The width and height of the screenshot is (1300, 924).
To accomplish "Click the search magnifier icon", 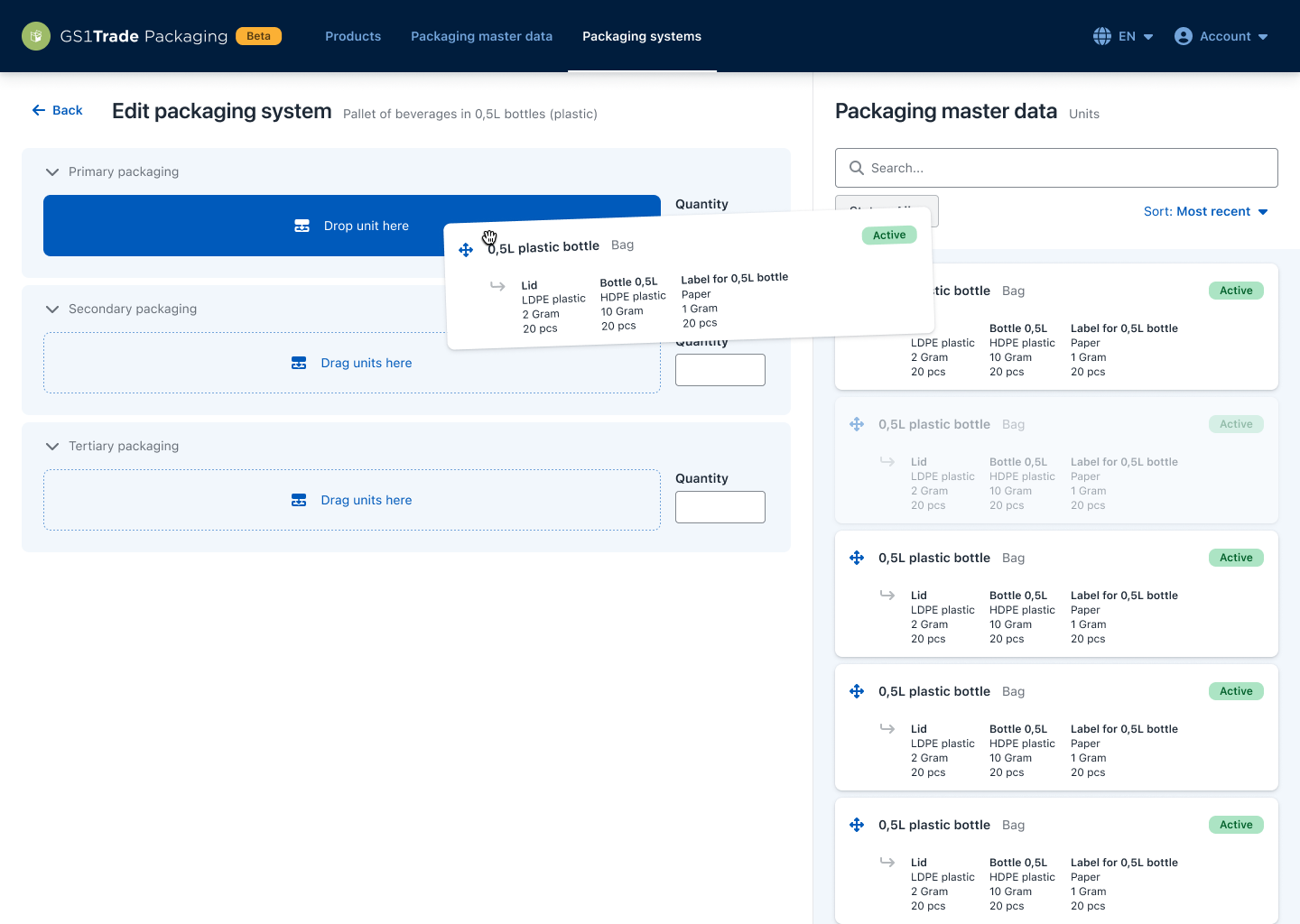I will pyautogui.click(x=857, y=168).
